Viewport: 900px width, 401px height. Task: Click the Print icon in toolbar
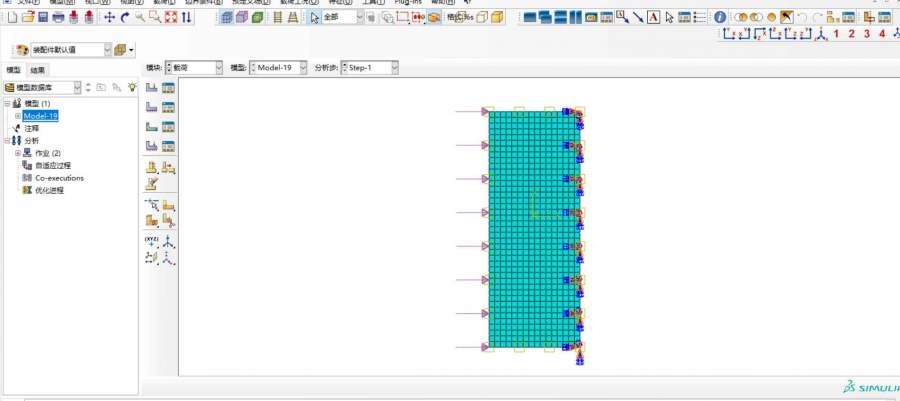(x=59, y=18)
